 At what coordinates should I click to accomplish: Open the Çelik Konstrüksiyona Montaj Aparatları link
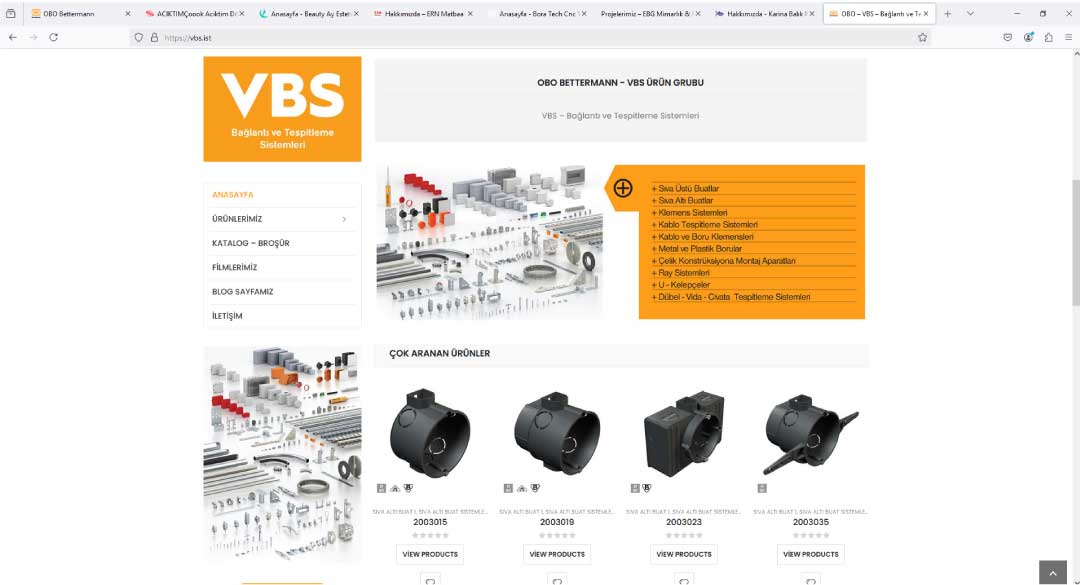[x=723, y=261]
